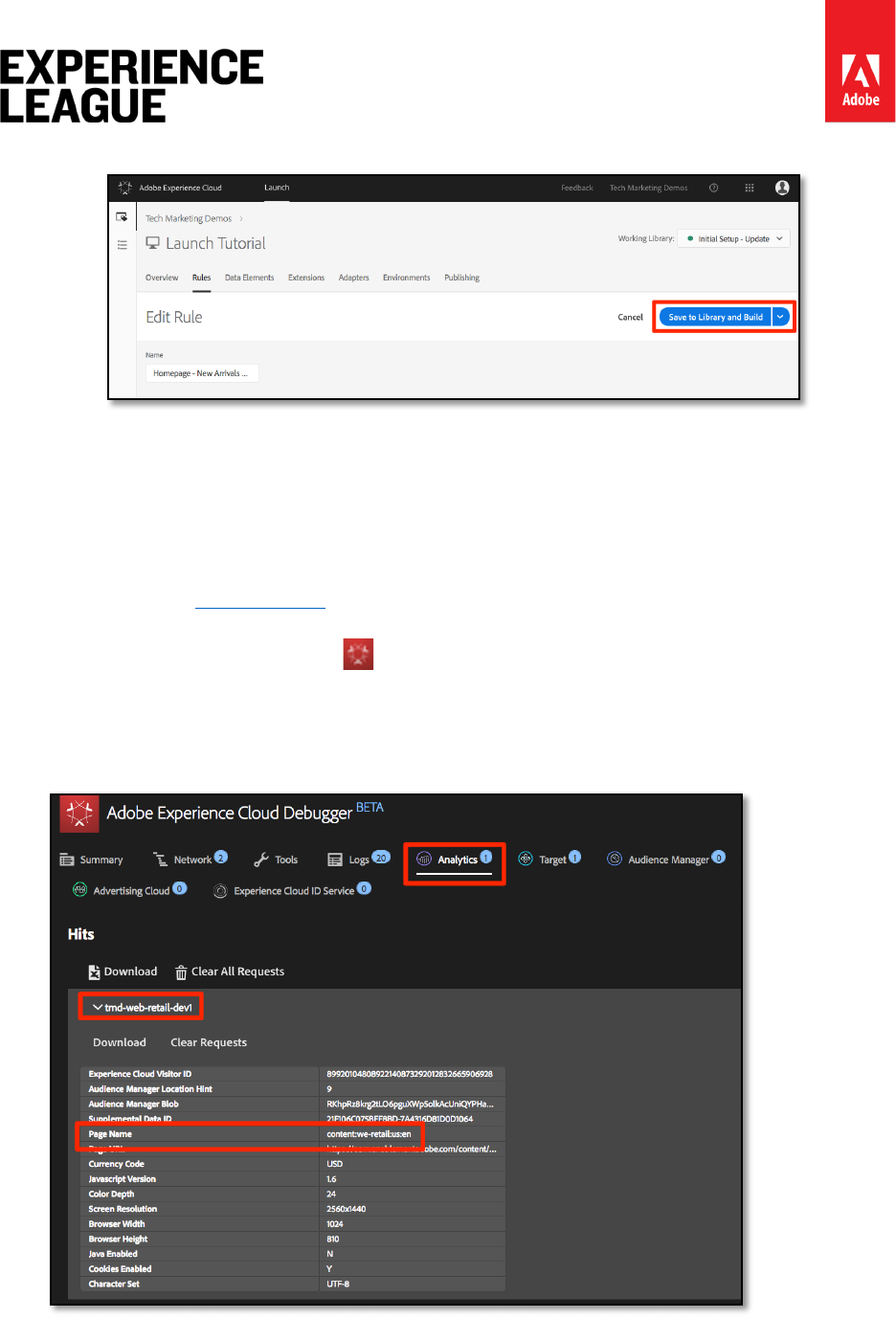Click the Logs count badge 20
This screenshot has width=896, height=1318.
click(x=381, y=857)
